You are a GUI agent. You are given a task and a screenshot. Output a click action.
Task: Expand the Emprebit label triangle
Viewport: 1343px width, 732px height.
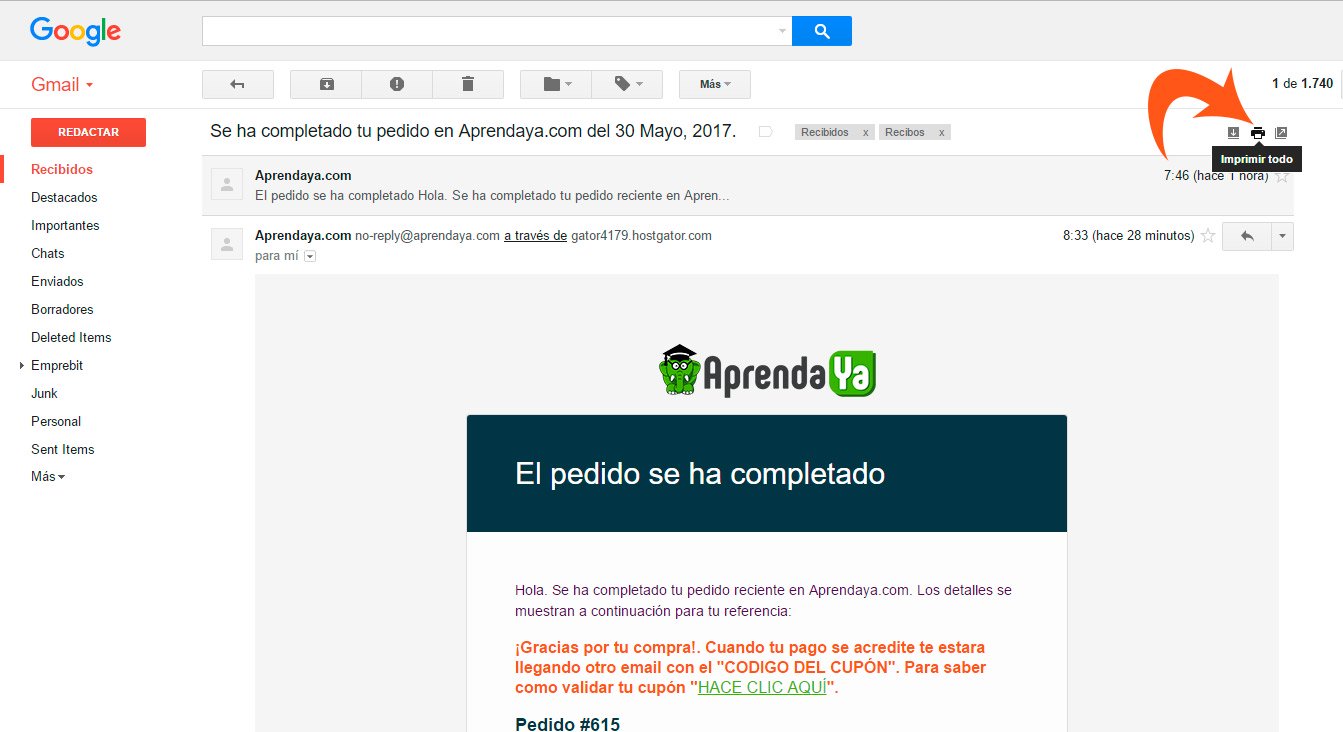coord(22,365)
